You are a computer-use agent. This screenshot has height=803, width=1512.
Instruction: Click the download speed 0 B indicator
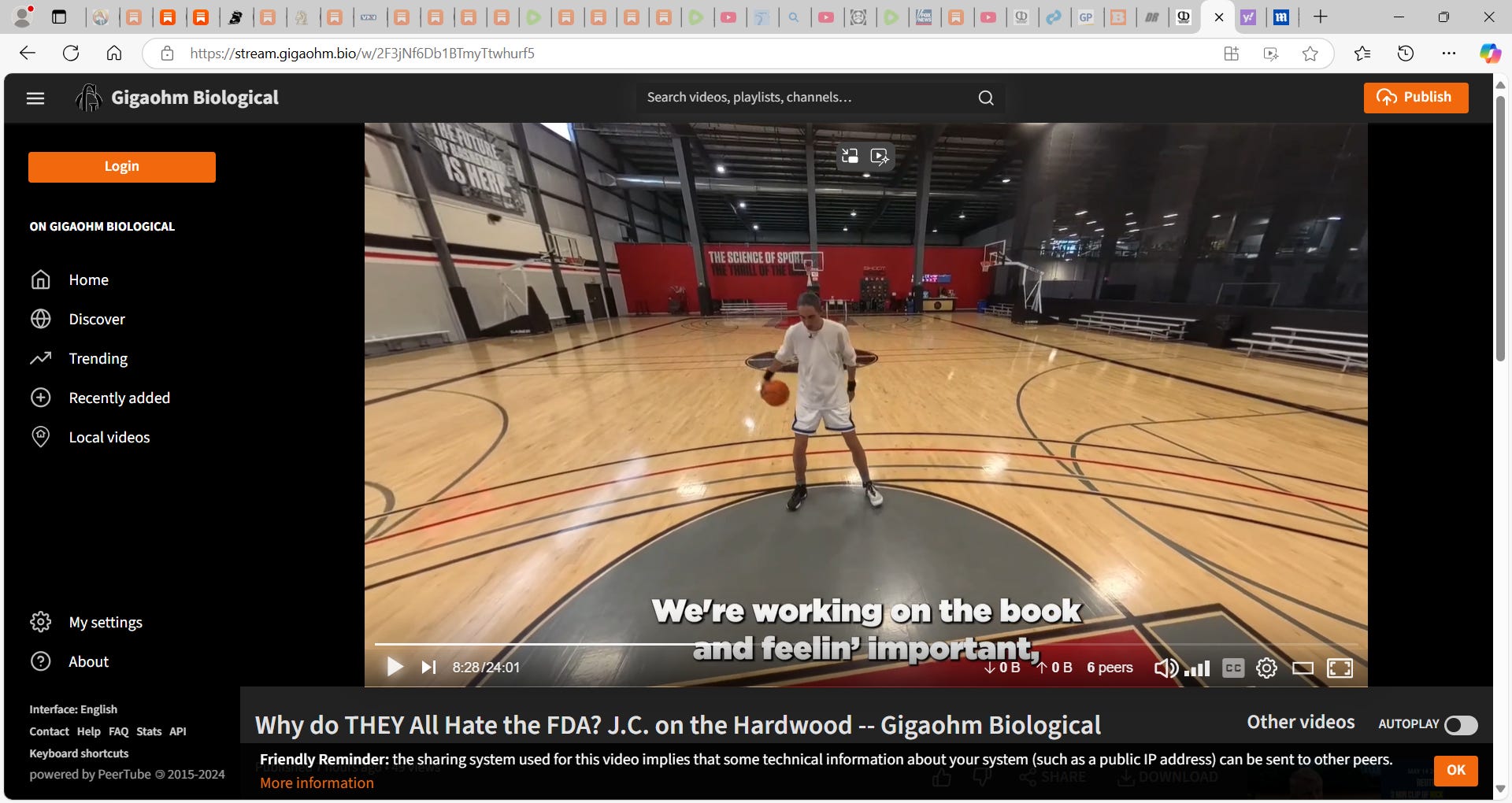pos(1002,668)
